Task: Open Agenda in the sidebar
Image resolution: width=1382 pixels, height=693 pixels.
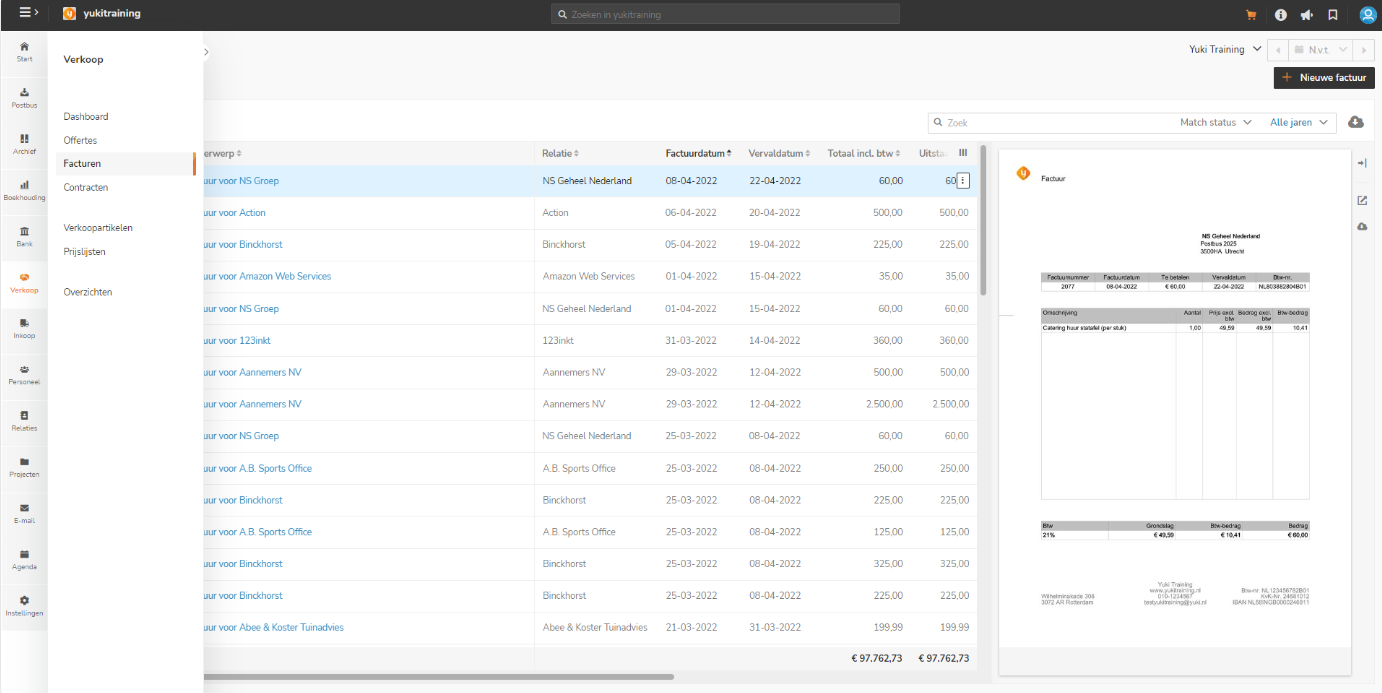Action: click(x=24, y=559)
